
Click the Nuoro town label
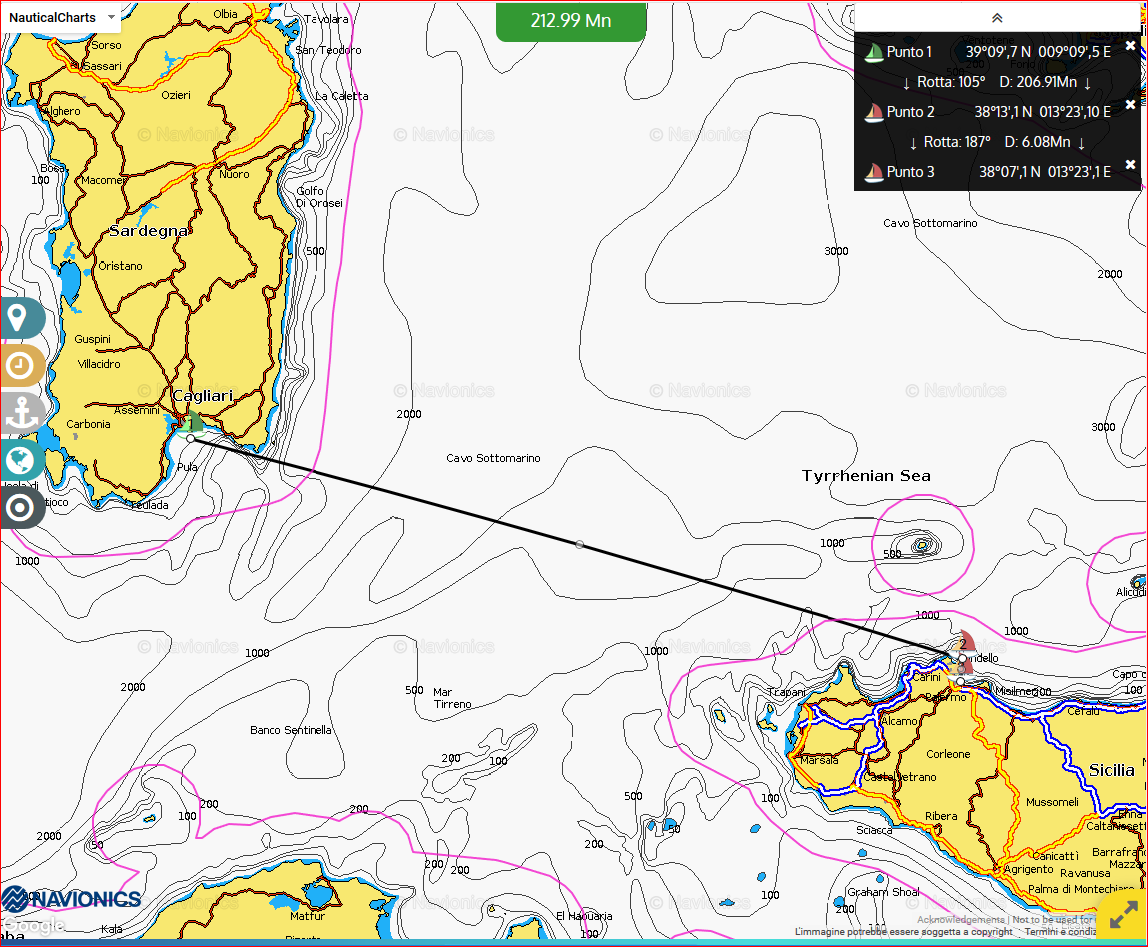[234, 174]
